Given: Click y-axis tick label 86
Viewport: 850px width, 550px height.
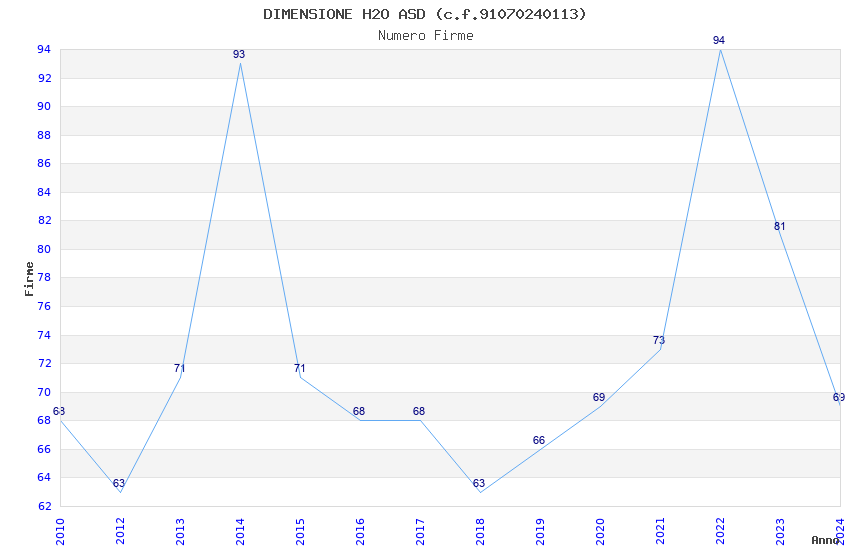Looking at the screenshot, I should (44, 163).
